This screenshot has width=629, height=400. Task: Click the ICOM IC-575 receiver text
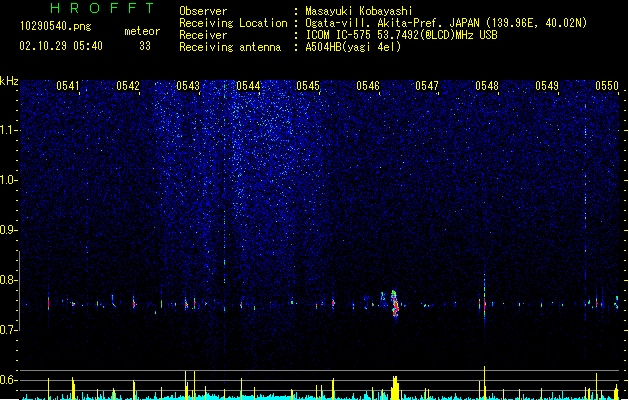pos(402,35)
